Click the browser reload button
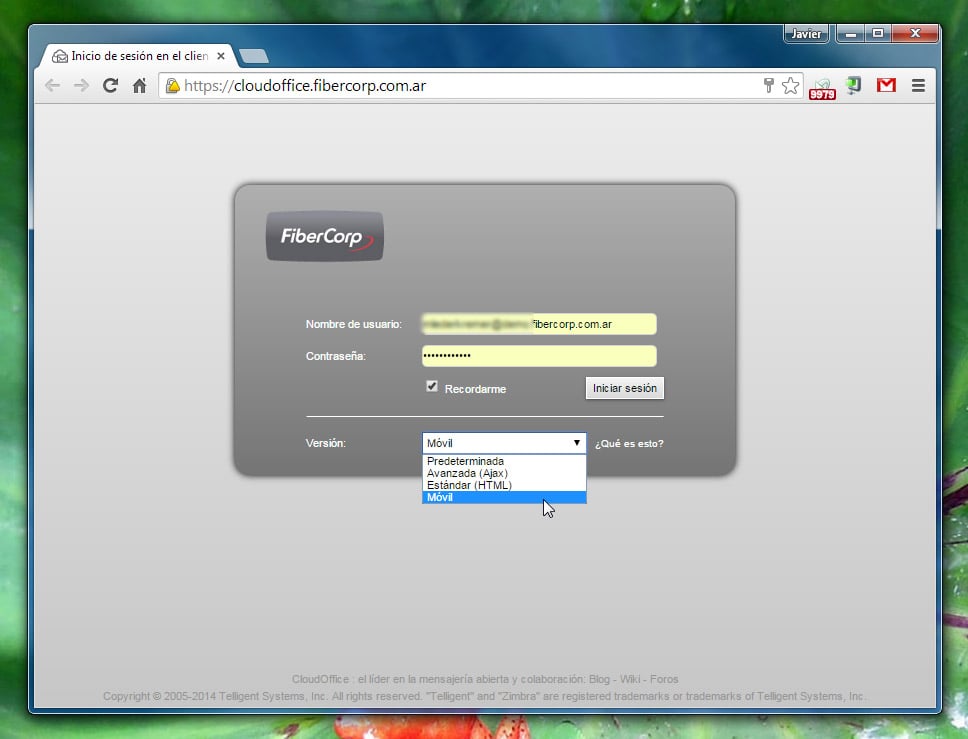968x739 pixels. click(x=111, y=86)
